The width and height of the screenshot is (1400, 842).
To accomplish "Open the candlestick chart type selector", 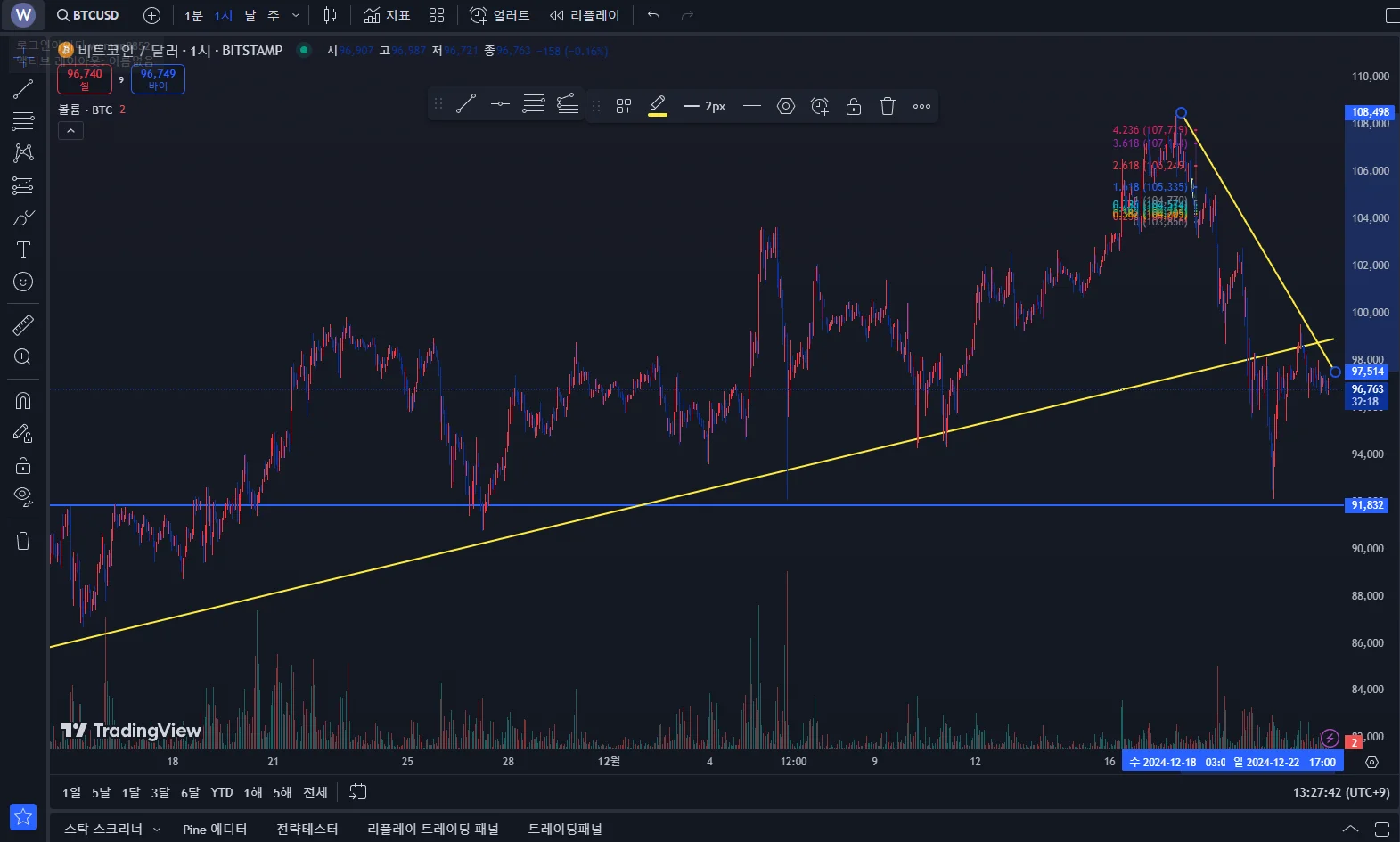I will tap(330, 15).
